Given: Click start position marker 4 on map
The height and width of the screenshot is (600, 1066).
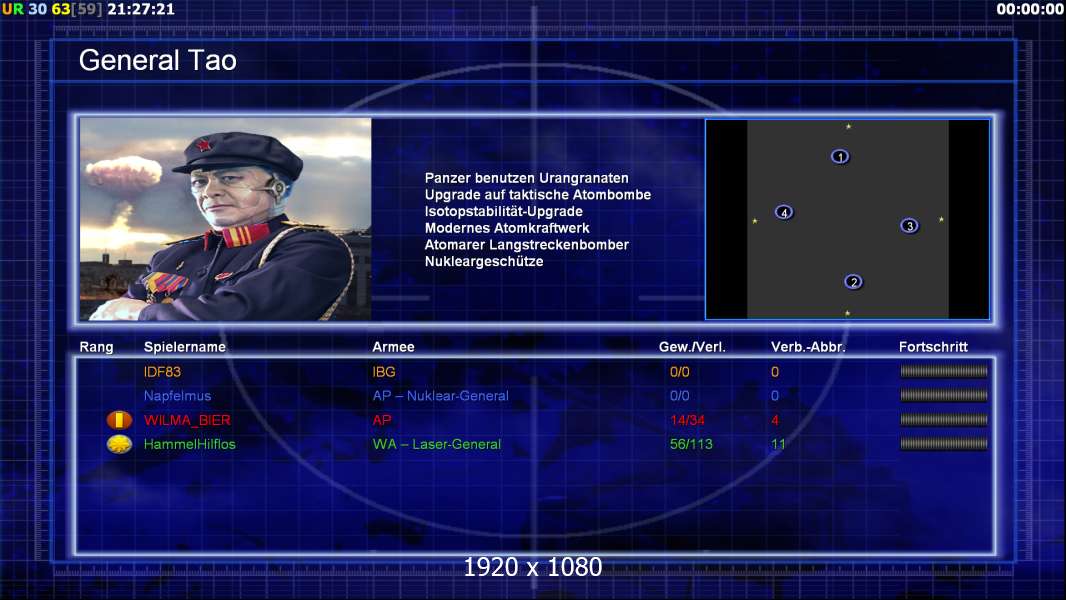Looking at the screenshot, I should coord(784,213).
